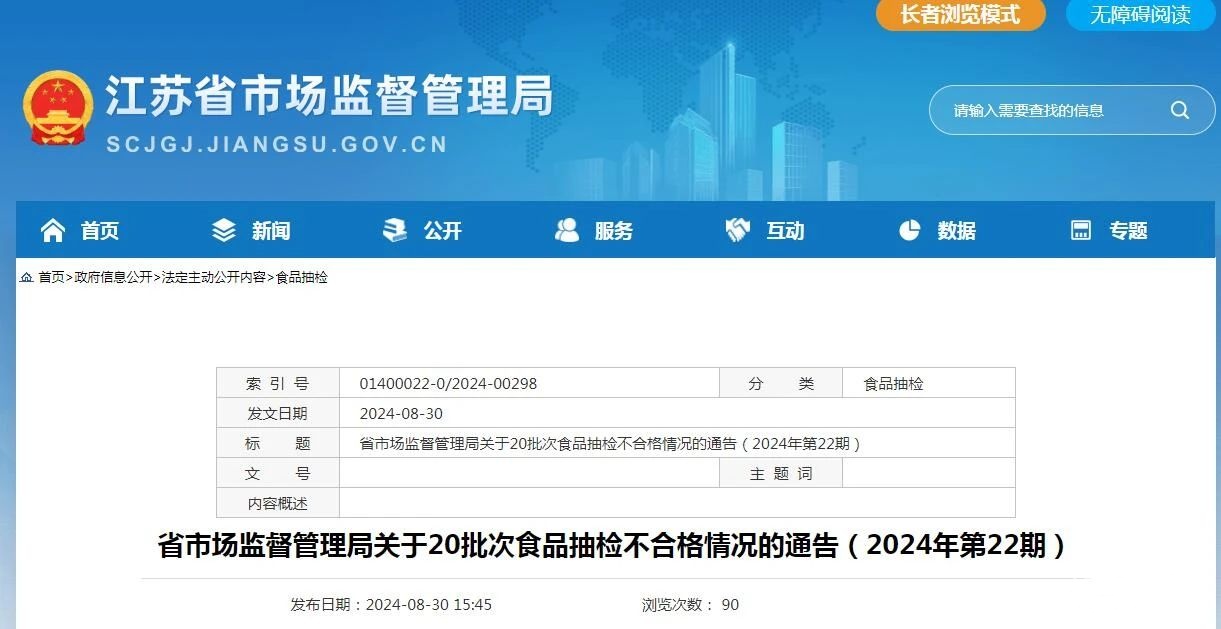This screenshot has width=1221, height=629.
Task: Enable 长者浏览模式 senior browsing mode
Action: pos(961,14)
